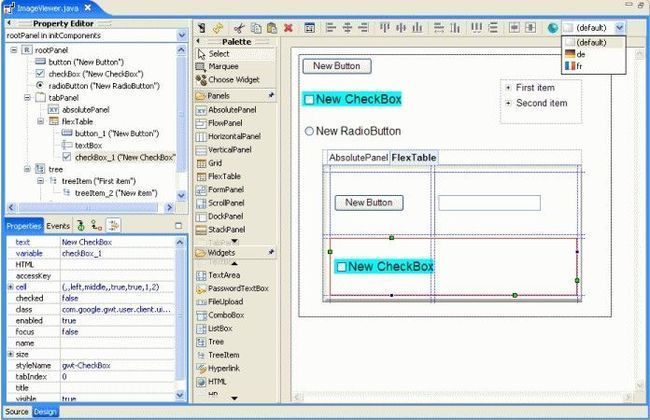Click the center horizontally in window icon

pos(514,28)
